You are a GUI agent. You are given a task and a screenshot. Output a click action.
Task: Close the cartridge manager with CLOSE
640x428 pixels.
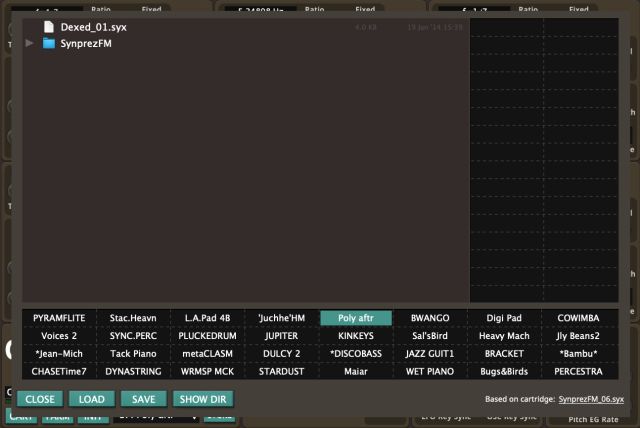(x=40, y=399)
